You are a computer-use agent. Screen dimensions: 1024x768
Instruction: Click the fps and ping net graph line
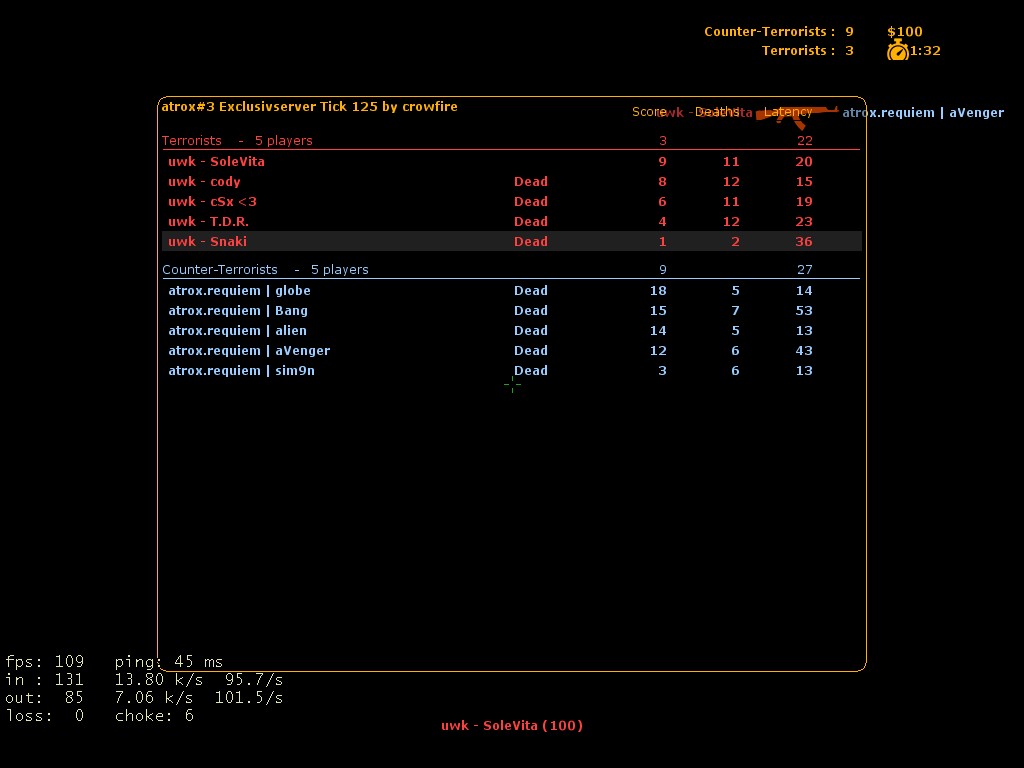point(114,662)
